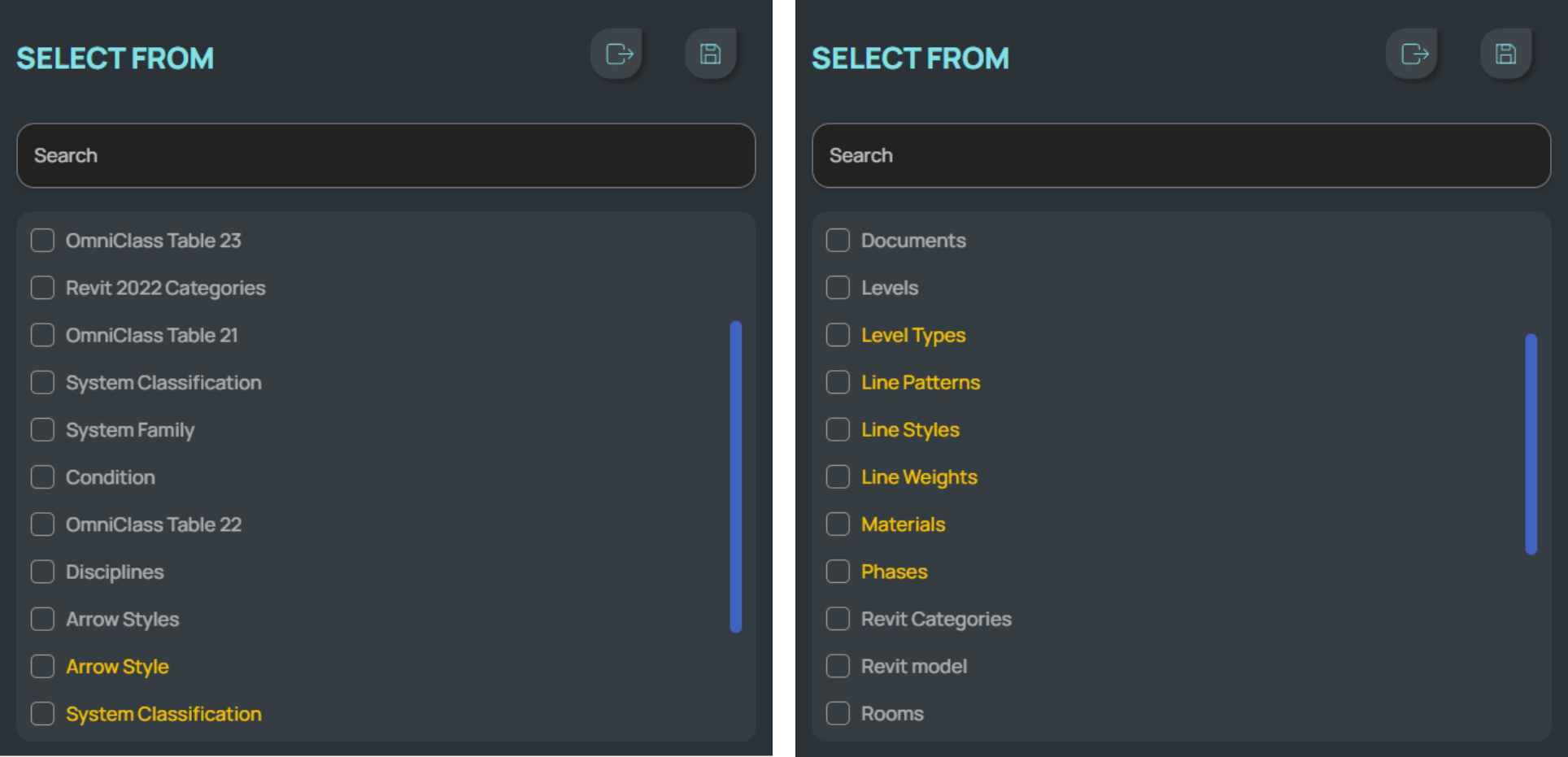Check the OmniClass Table 23 checkbox
Viewport: 1568px width, 757px height.
[42, 241]
